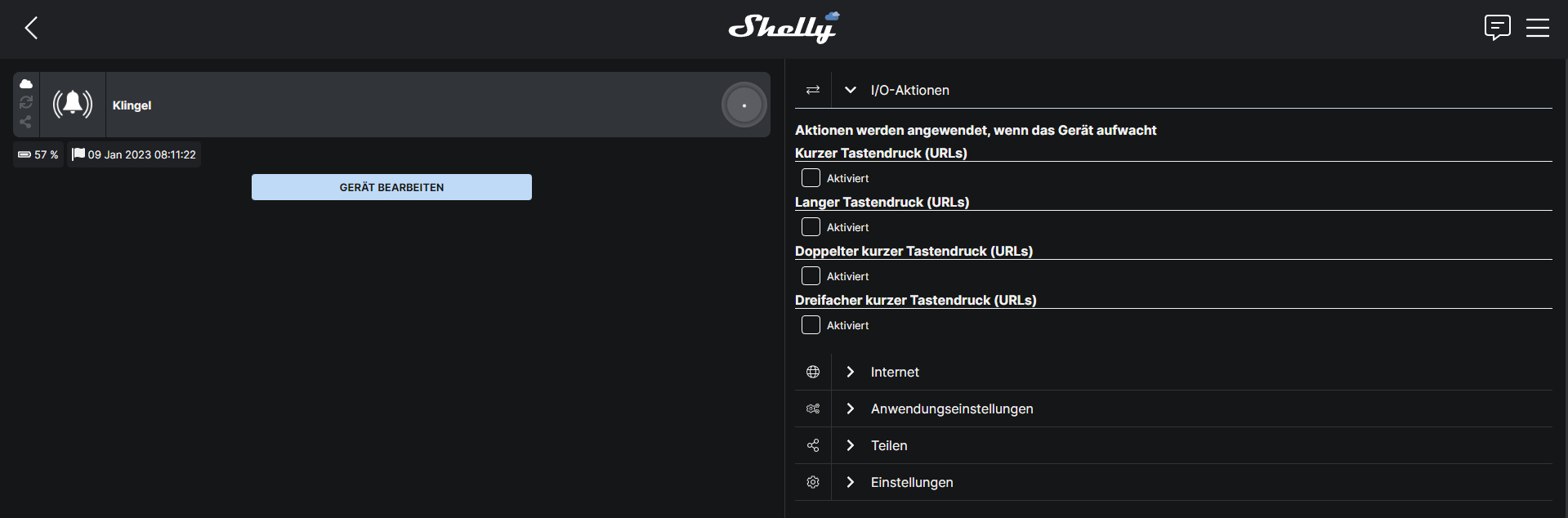This screenshot has height=518, width=1568.
Task: Enable Dreifacher kurzer Tastendruck checkbox
Action: click(811, 325)
